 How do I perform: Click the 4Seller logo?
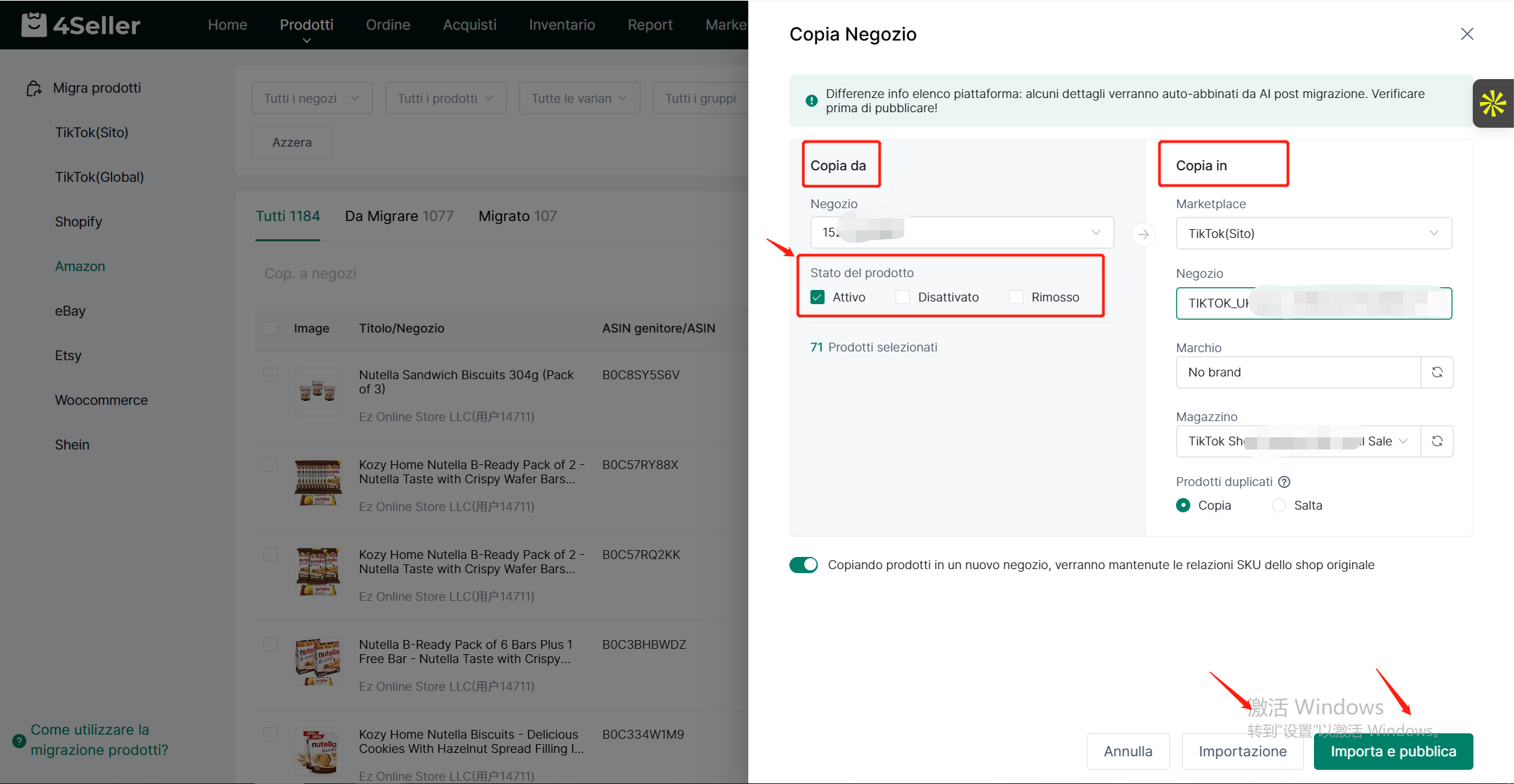pyautogui.click(x=81, y=25)
